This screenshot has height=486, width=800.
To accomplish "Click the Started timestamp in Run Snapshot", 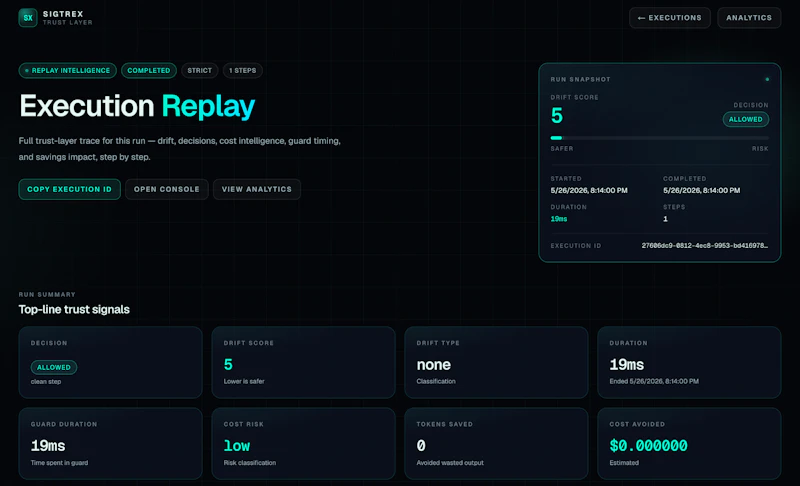I will (x=589, y=190).
